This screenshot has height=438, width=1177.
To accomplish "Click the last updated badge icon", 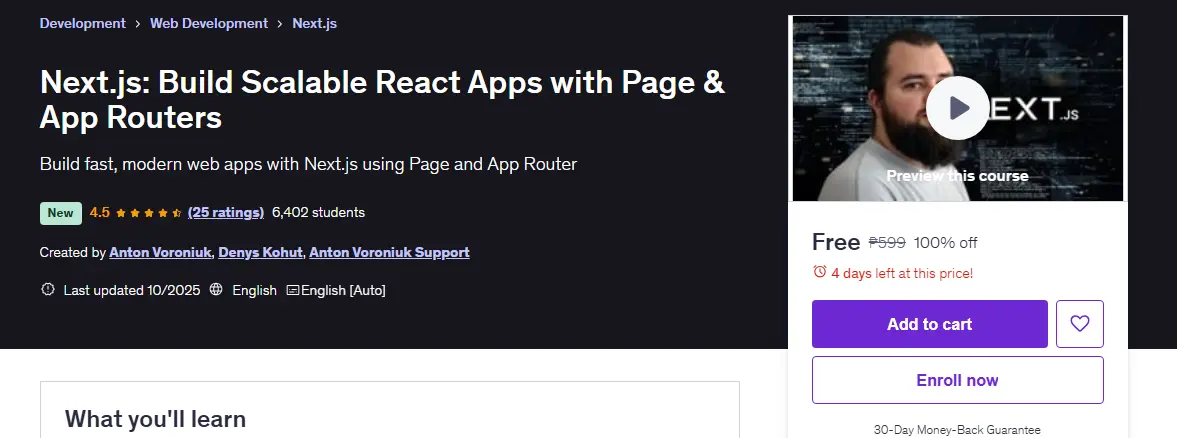I will pos(47,290).
